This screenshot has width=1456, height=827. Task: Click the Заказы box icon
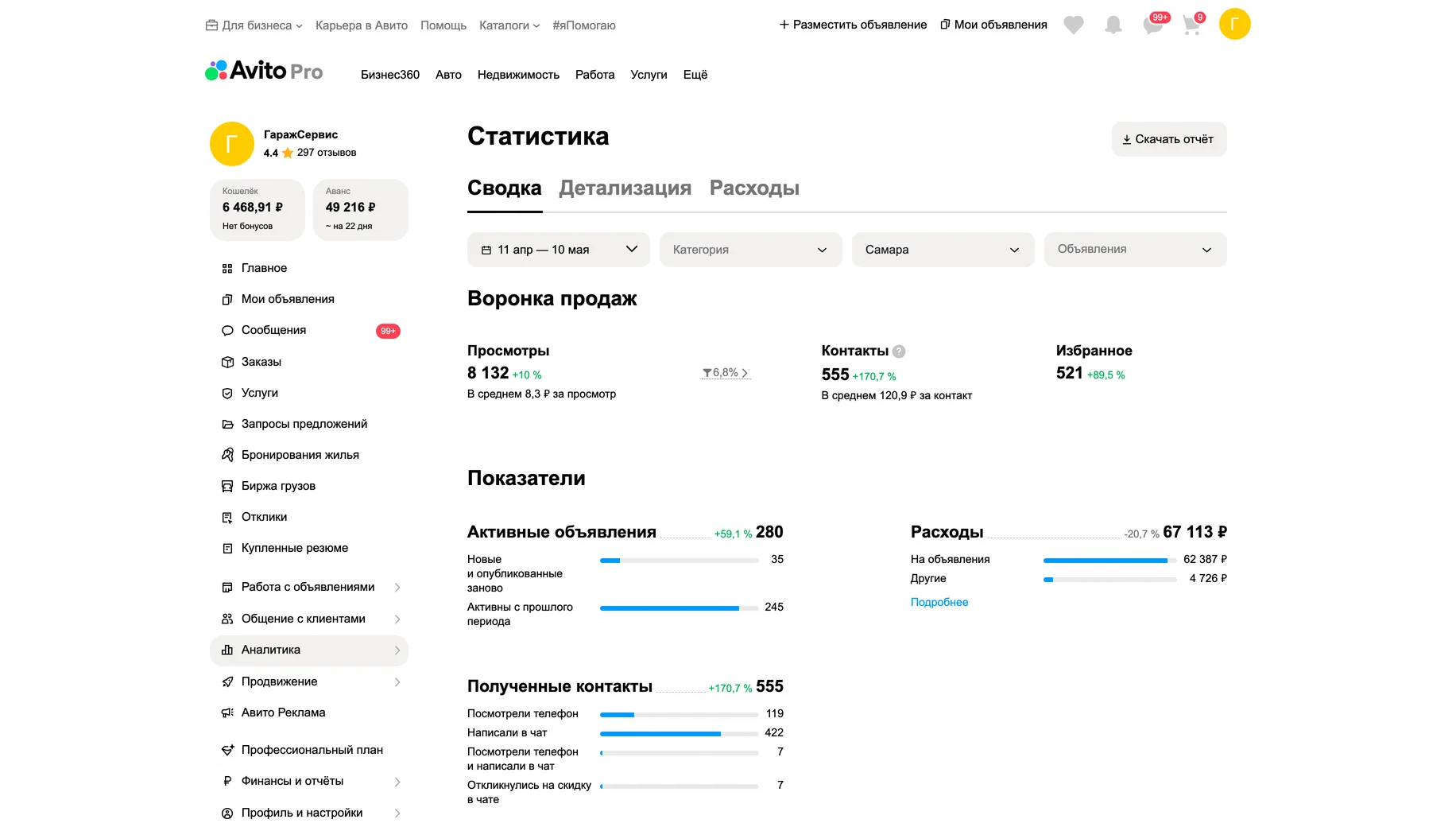point(227,362)
